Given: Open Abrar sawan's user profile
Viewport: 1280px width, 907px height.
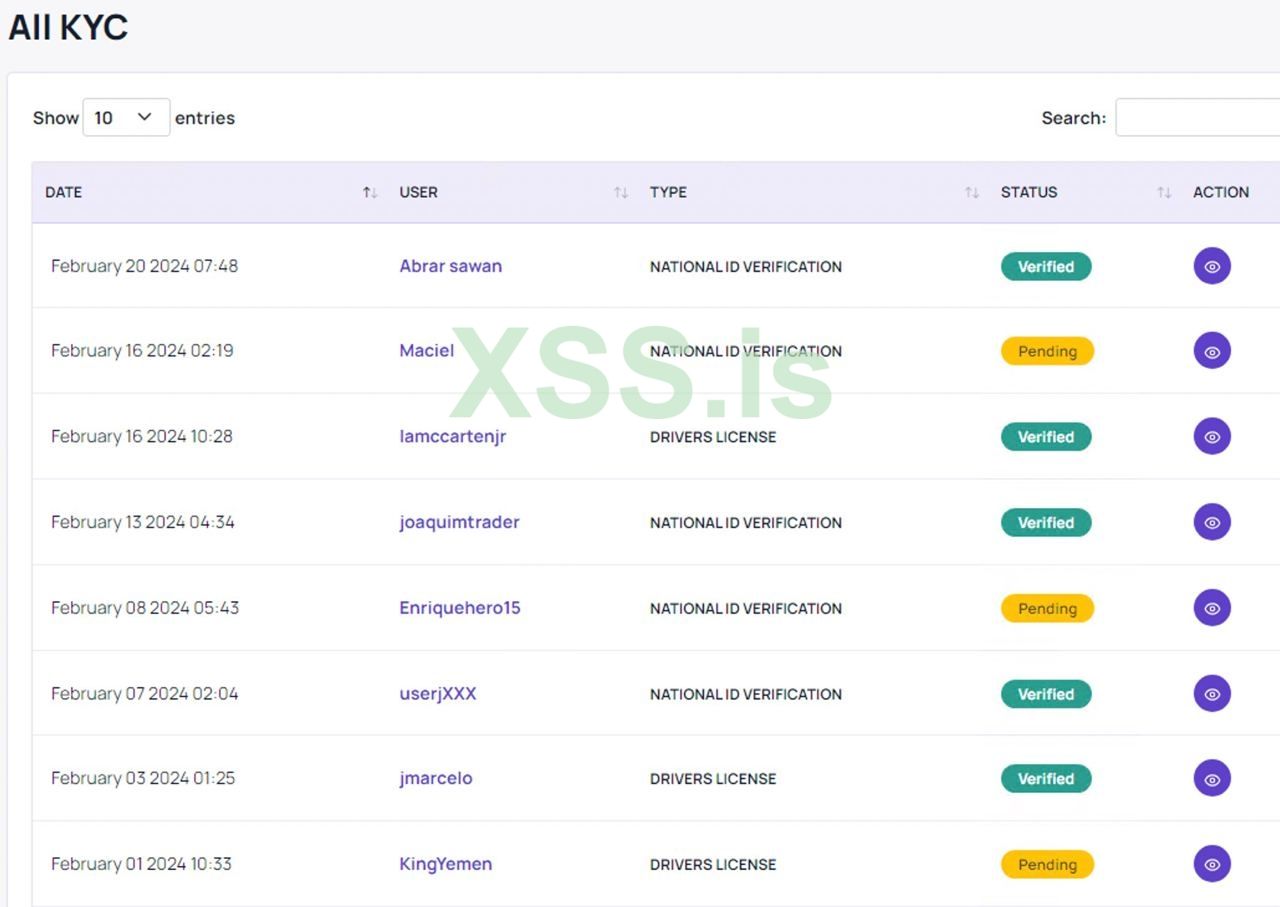Looking at the screenshot, I should pos(451,266).
